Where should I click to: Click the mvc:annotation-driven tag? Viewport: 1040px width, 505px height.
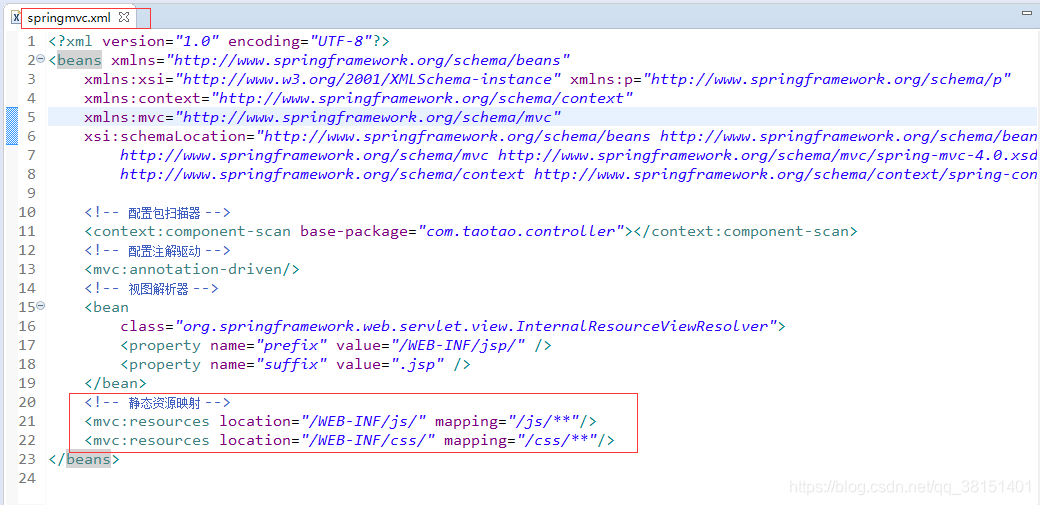click(192, 270)
